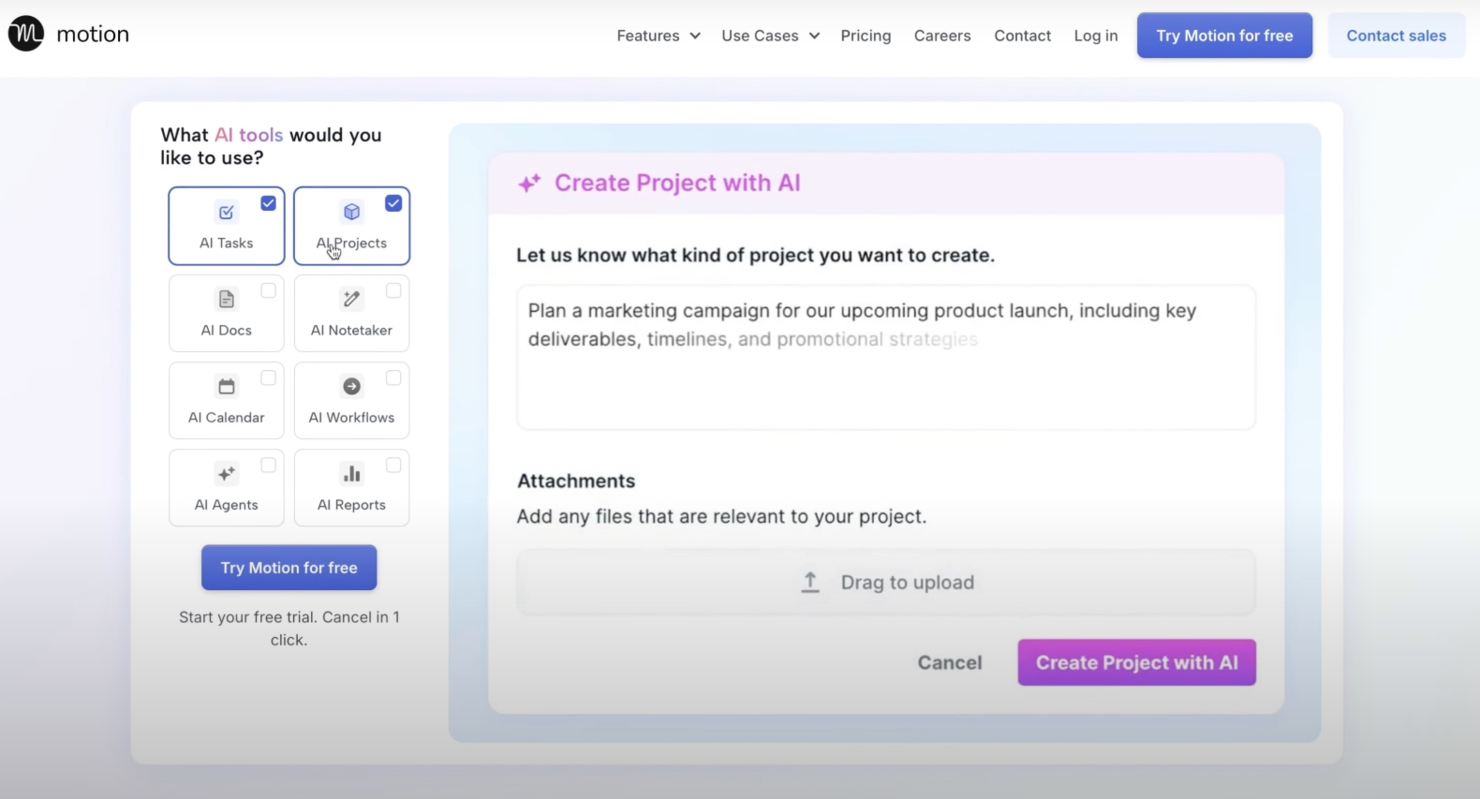Viewport: 1480px width, 799px height.
Task: Click the purple Create Project with AI button
Action: pyautogui.click(x=1137, y=662)
